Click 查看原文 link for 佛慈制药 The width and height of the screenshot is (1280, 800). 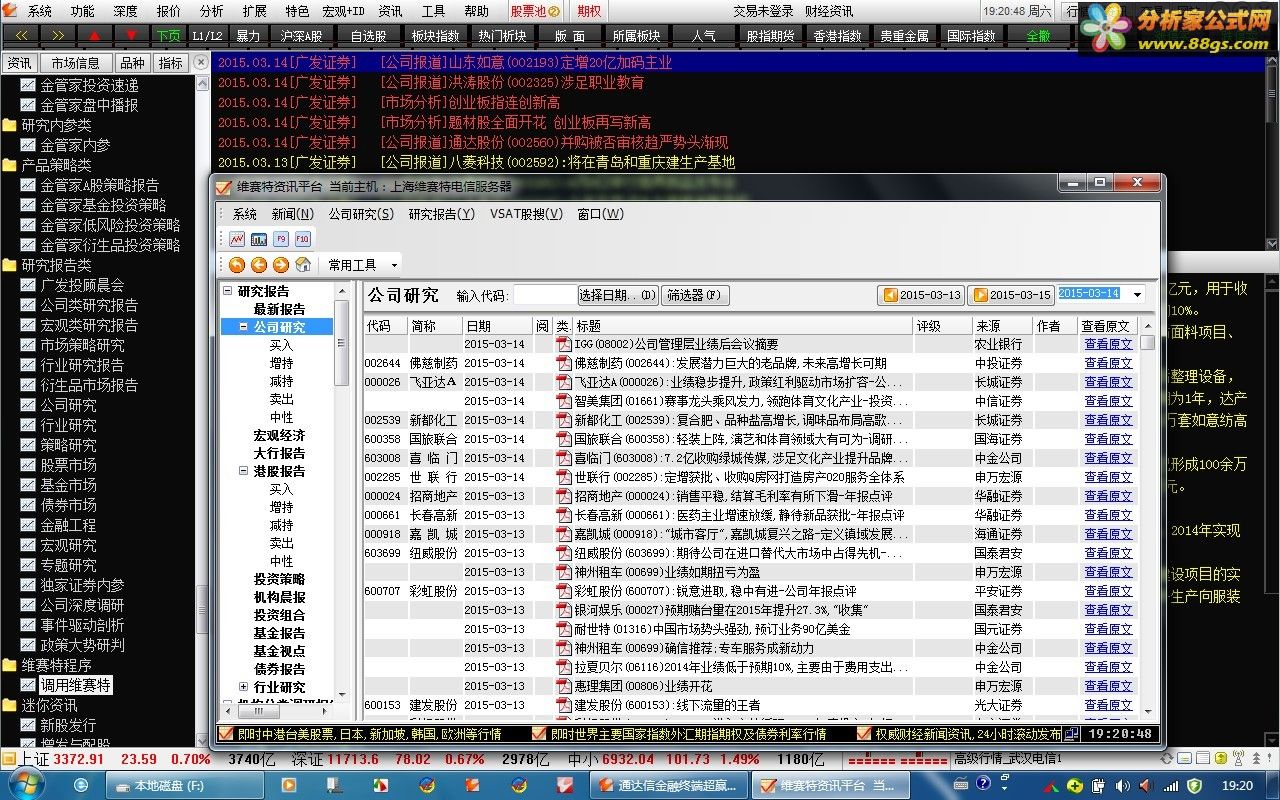1108,363
